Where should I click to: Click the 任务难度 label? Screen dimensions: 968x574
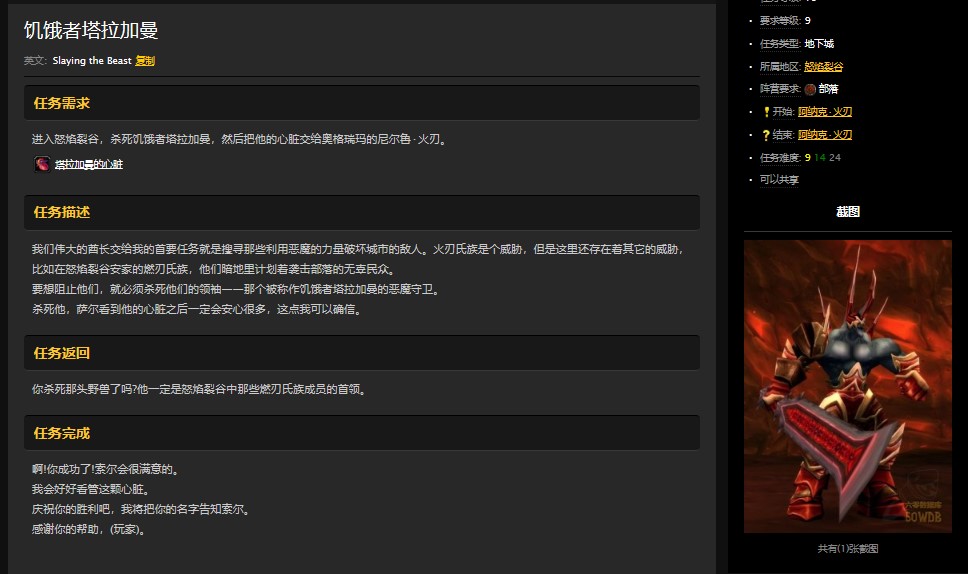(x=780, y=158)
